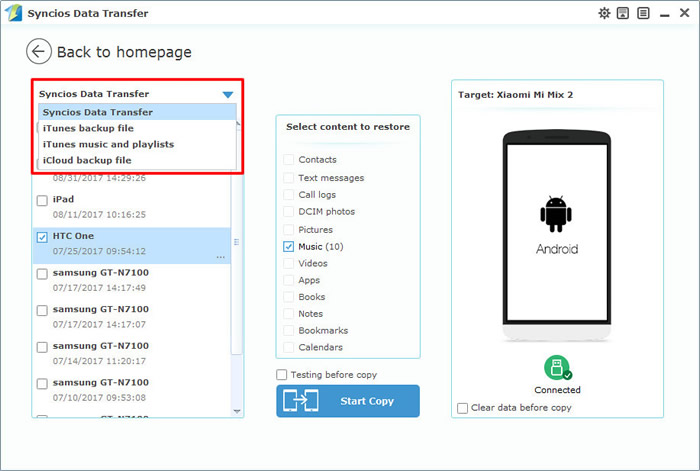Screen dimensions: 700x471
Task: Tick the Notes checkbox
Action: (x=288, y=313)
